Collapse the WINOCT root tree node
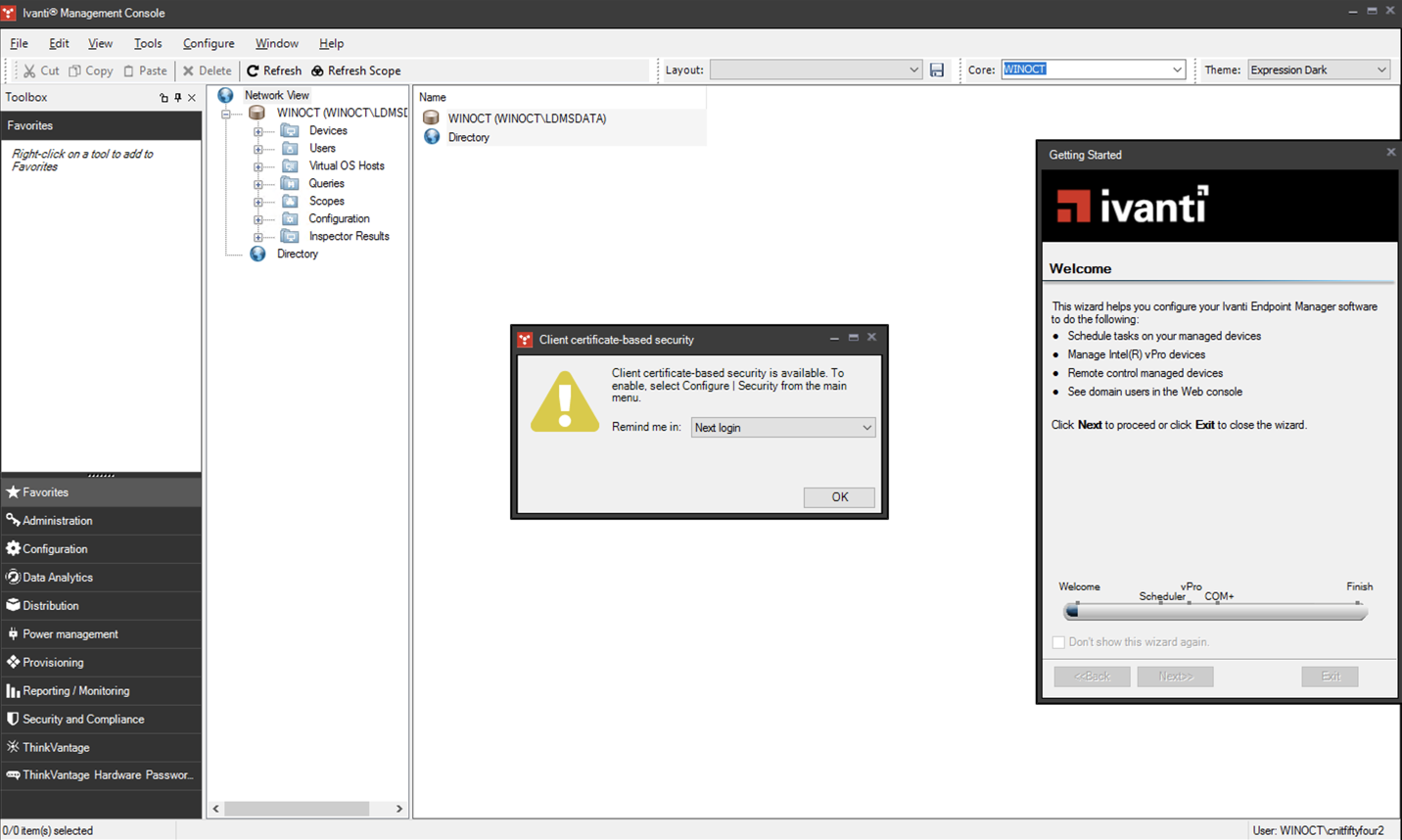The height and width of the screenshot is (840, 1402). [226, 114]
